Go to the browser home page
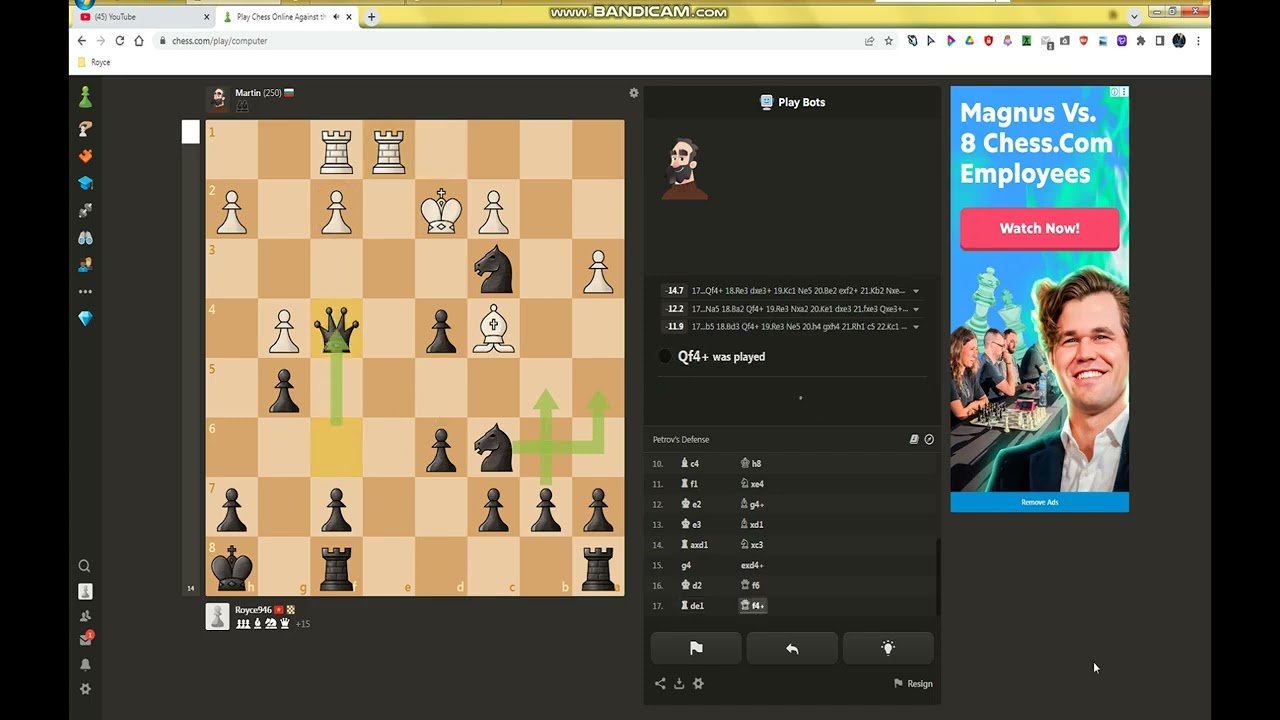 point(139,41)
